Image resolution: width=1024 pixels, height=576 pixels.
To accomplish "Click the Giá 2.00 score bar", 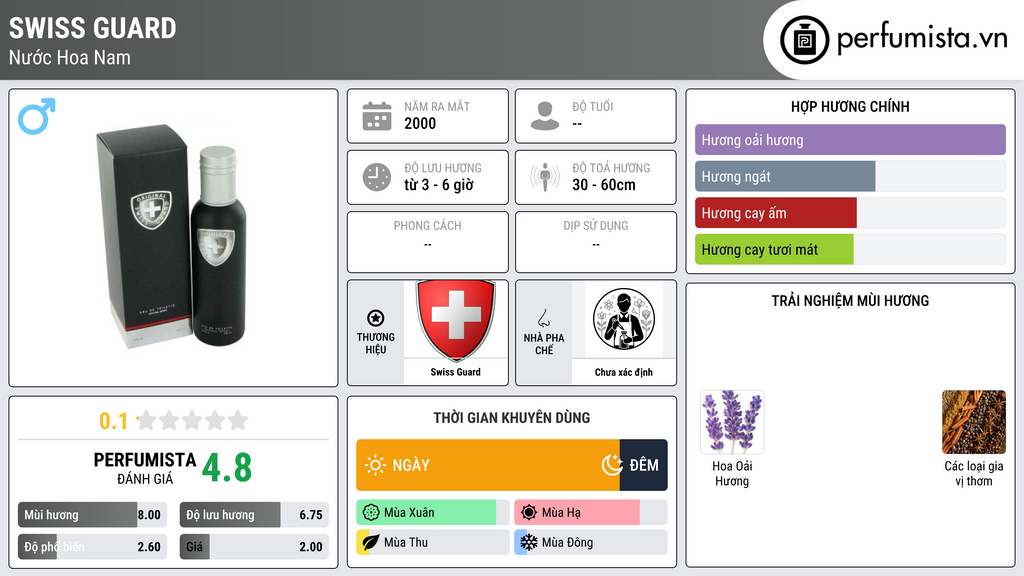I will pos(254,547).
